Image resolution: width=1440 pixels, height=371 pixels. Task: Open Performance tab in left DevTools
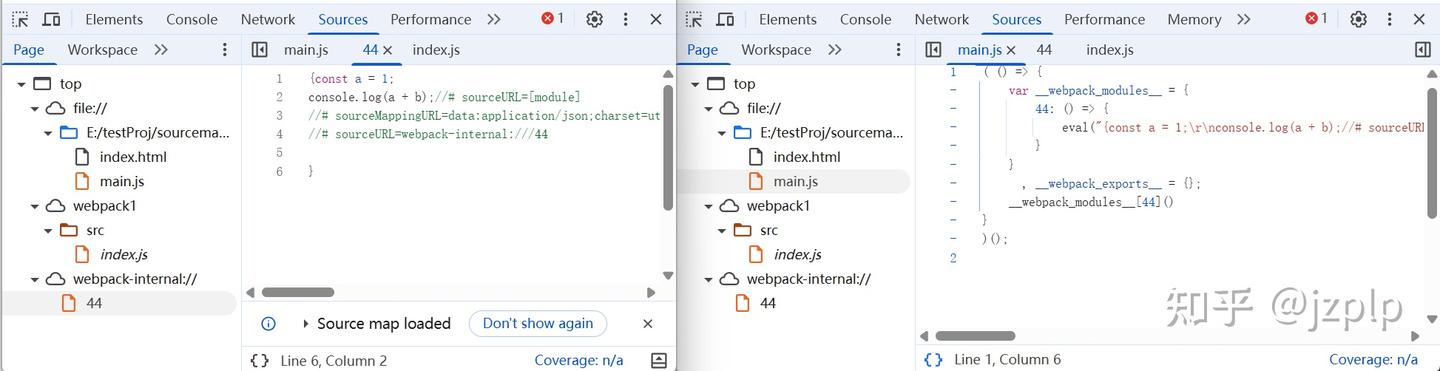[431, 19]
